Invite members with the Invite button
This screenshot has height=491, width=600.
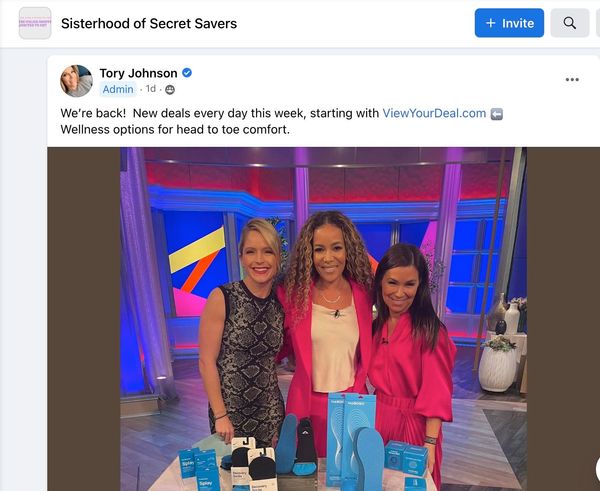(509, 23)
